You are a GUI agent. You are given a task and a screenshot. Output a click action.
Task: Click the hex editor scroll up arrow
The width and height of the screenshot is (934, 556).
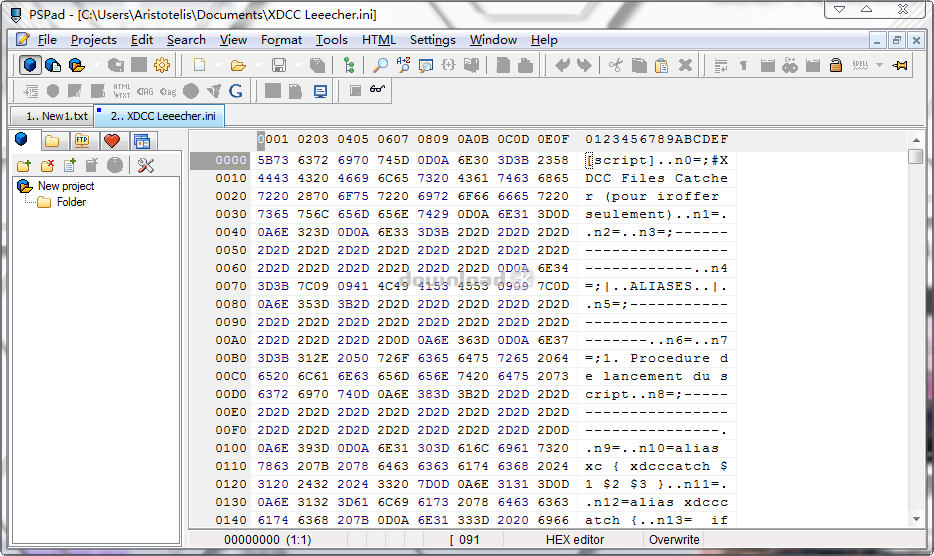[x=916, y=140]
